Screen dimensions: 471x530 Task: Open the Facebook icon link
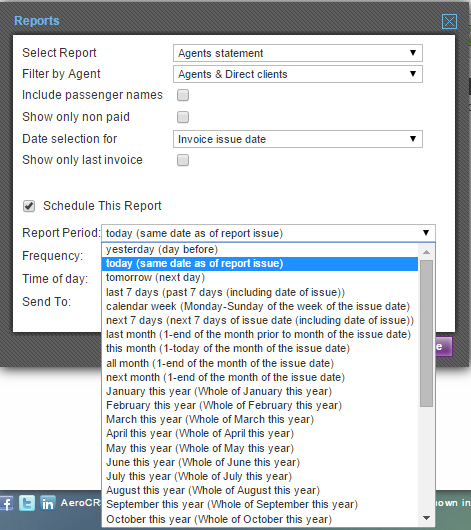[x=6, y=503]
